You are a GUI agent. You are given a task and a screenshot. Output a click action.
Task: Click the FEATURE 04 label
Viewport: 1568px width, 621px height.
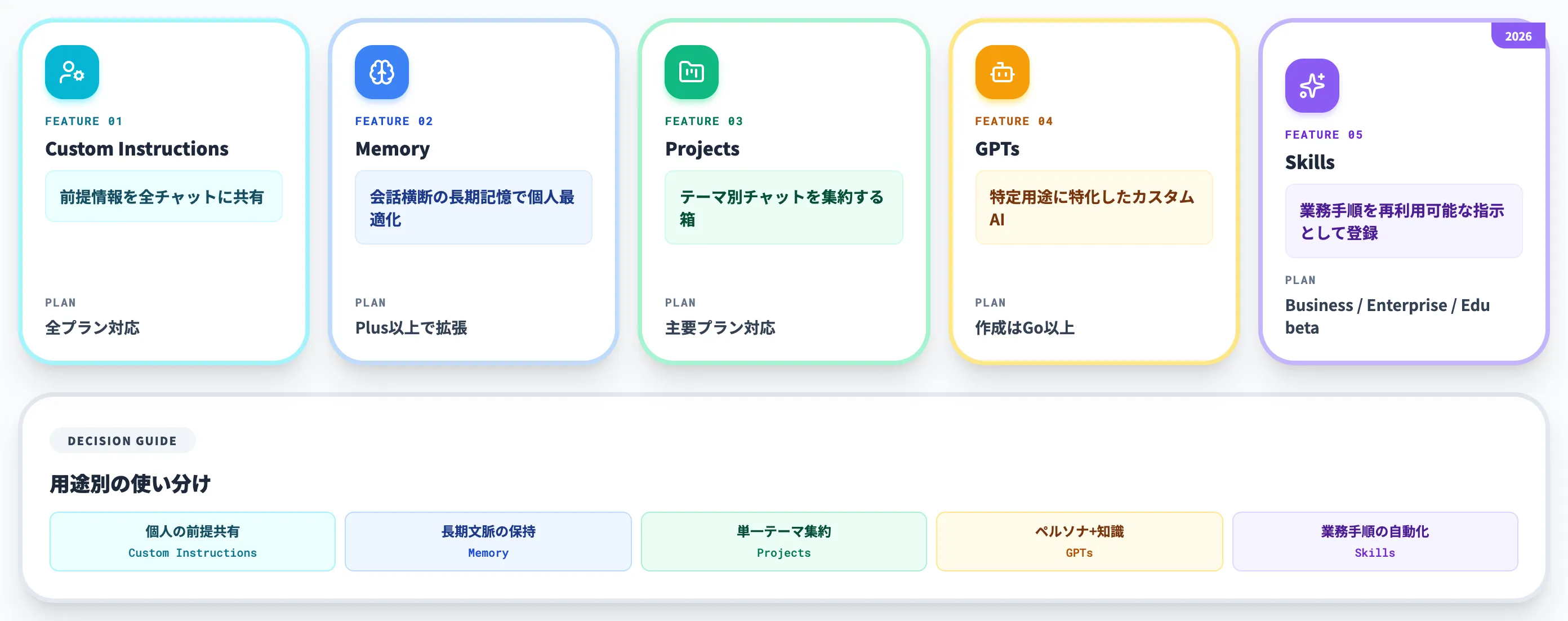click(x=1014, y=121)
